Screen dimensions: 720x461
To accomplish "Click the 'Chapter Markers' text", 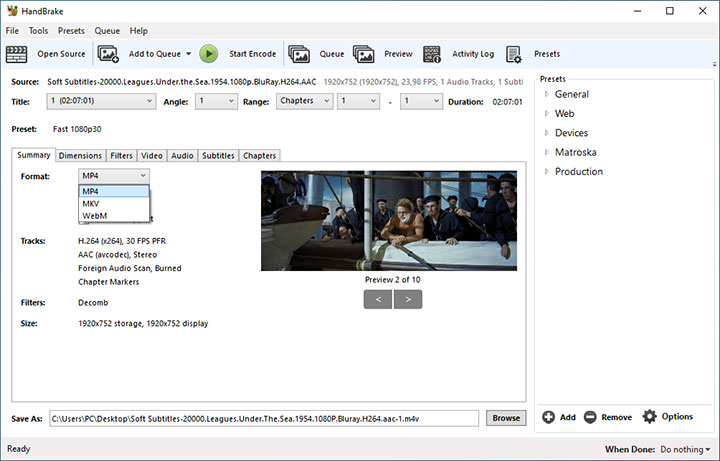I will (x=108, y=282).
